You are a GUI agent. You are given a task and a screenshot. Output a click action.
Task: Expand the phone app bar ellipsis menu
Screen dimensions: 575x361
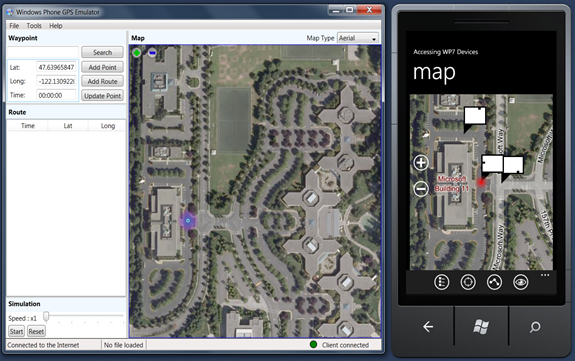click(545, 275)
